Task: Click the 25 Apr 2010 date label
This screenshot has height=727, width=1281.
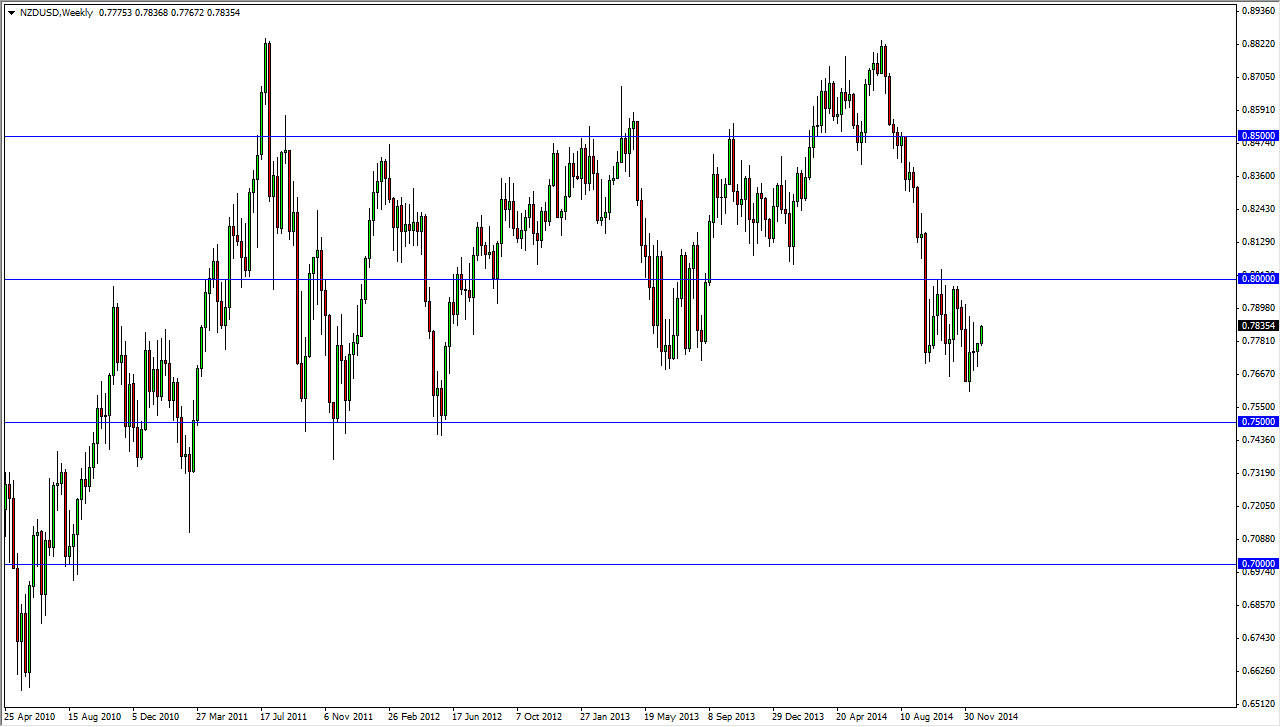Action: [x=30, y=717]
